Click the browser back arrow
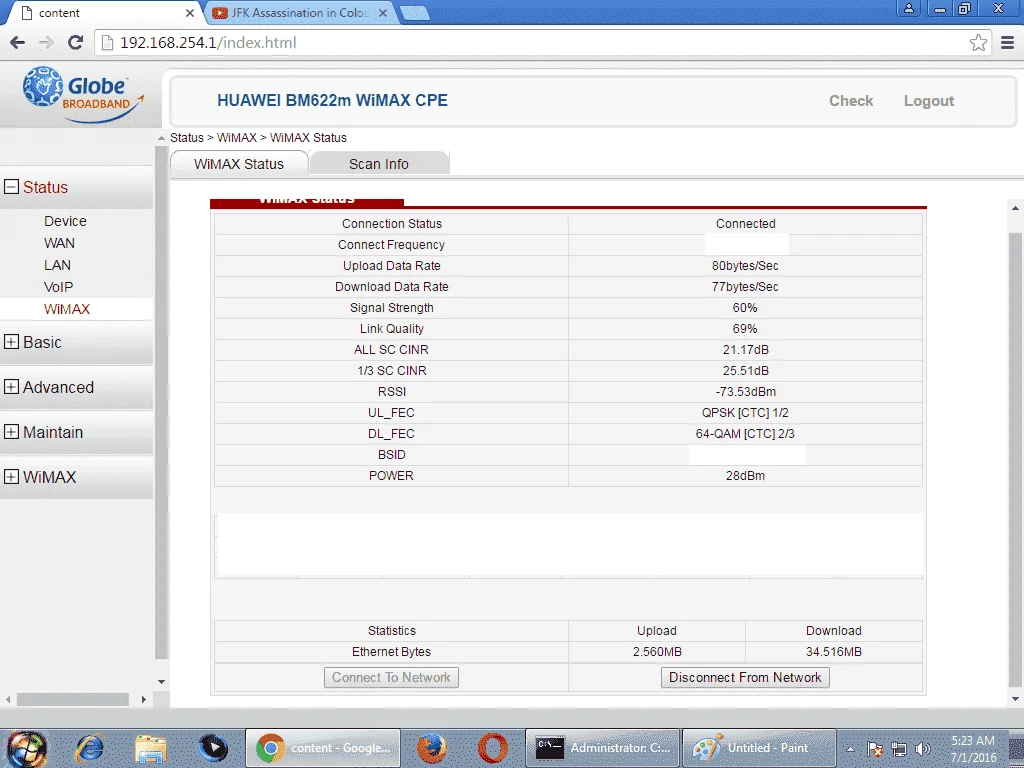 tap(18, 42)
